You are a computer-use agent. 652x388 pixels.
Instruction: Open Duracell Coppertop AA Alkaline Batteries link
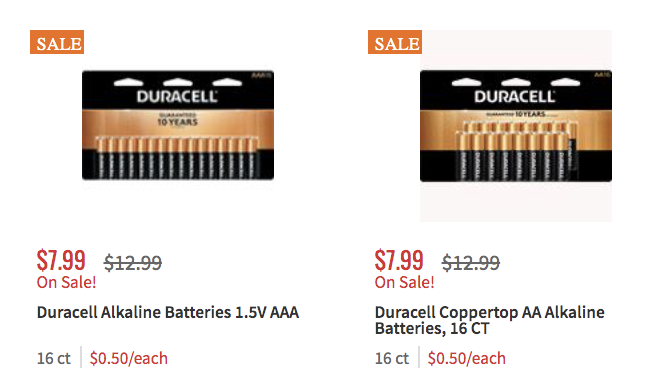(x=489, y=320)
